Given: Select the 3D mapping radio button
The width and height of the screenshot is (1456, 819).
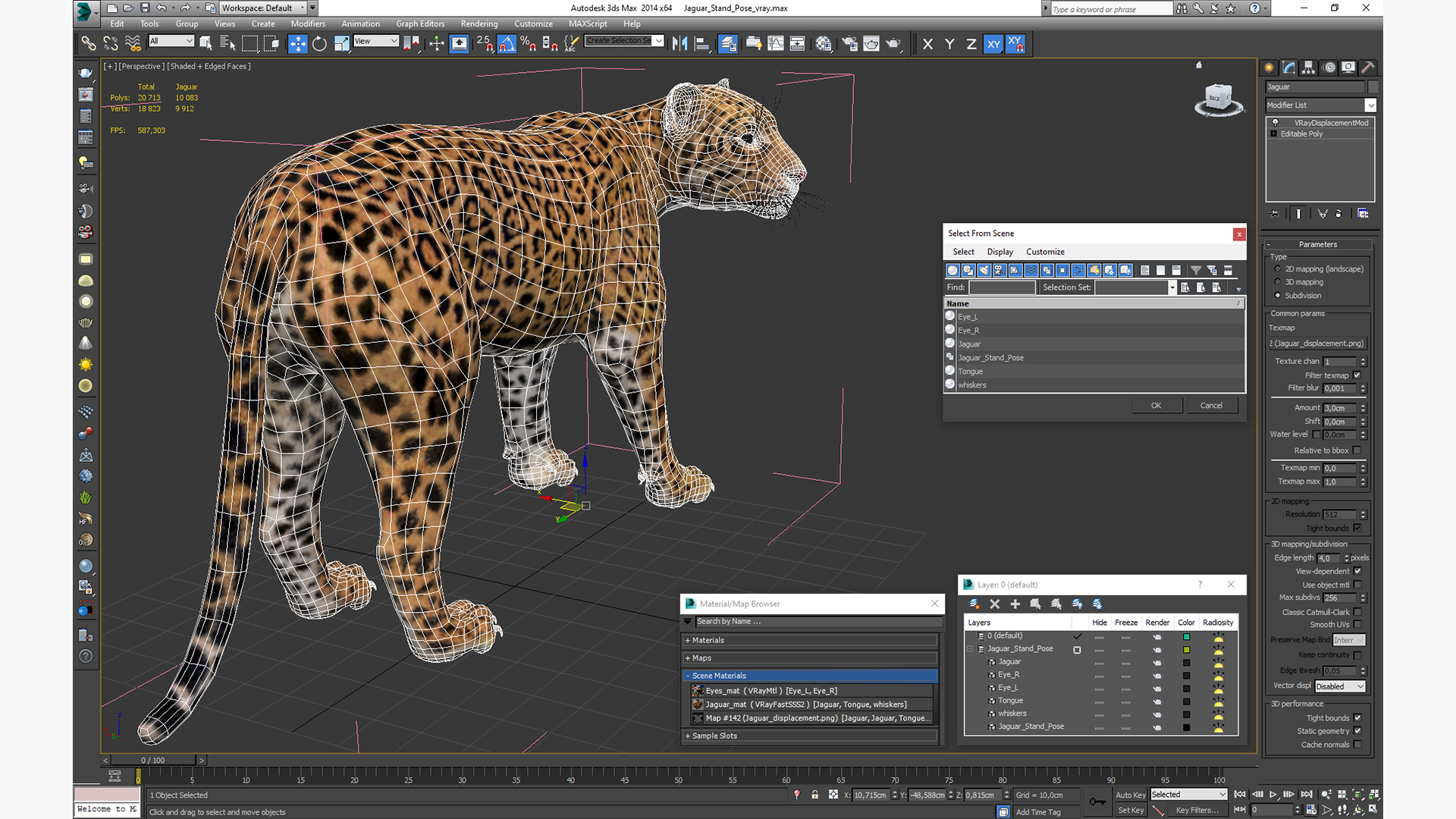Looking at the screenshot, I should tap(1278, 282).
